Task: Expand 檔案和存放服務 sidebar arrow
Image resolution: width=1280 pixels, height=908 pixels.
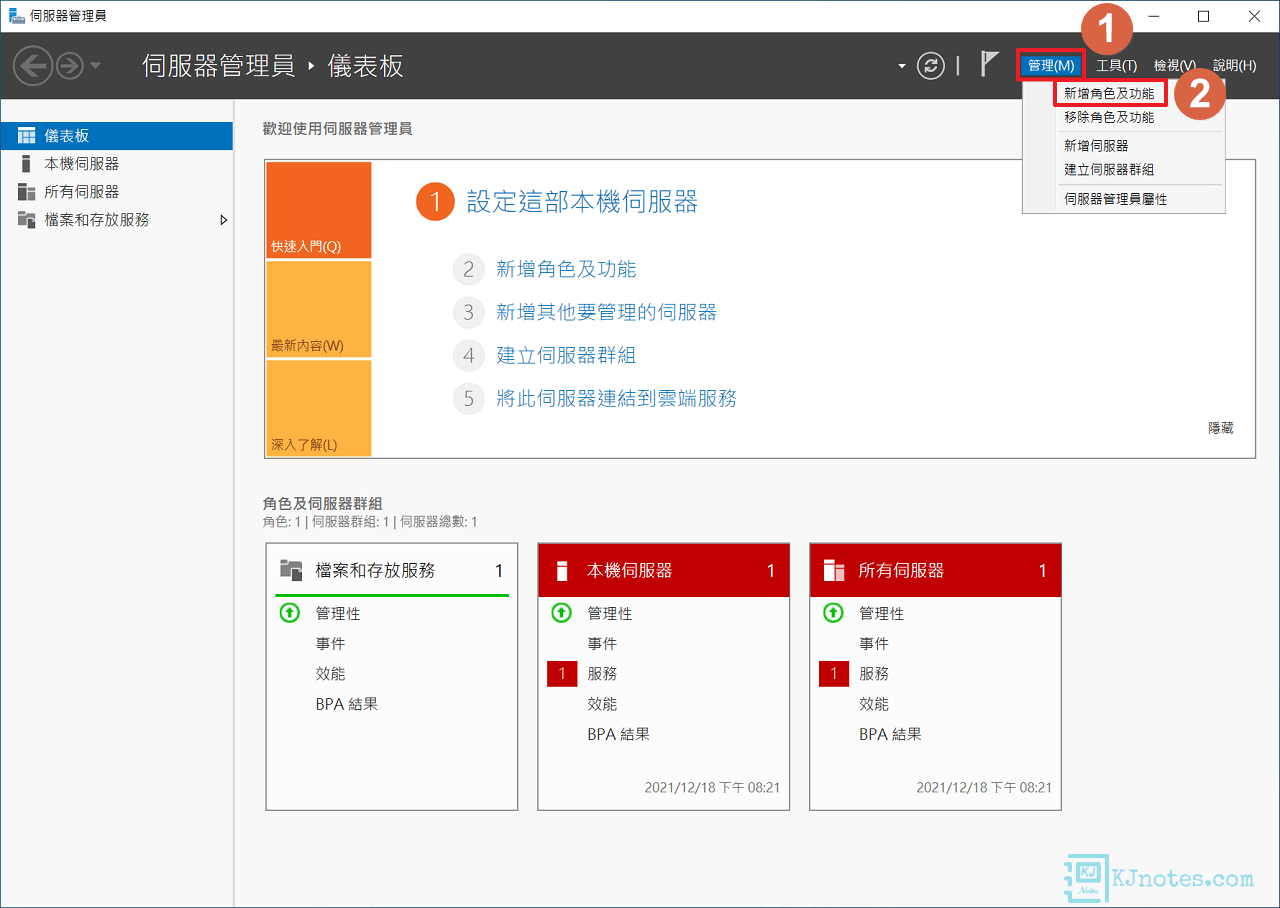Action: click(224, 220)
